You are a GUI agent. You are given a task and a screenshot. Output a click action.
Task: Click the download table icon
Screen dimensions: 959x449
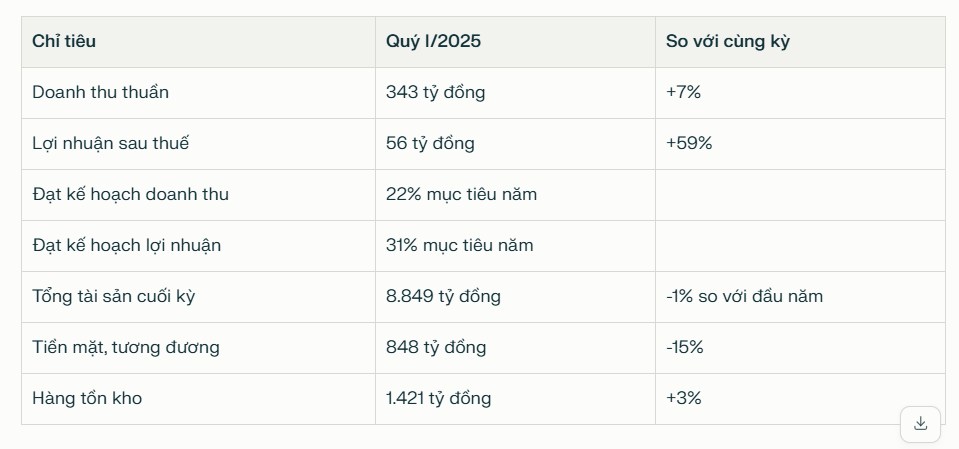click(x=920, y=423)
